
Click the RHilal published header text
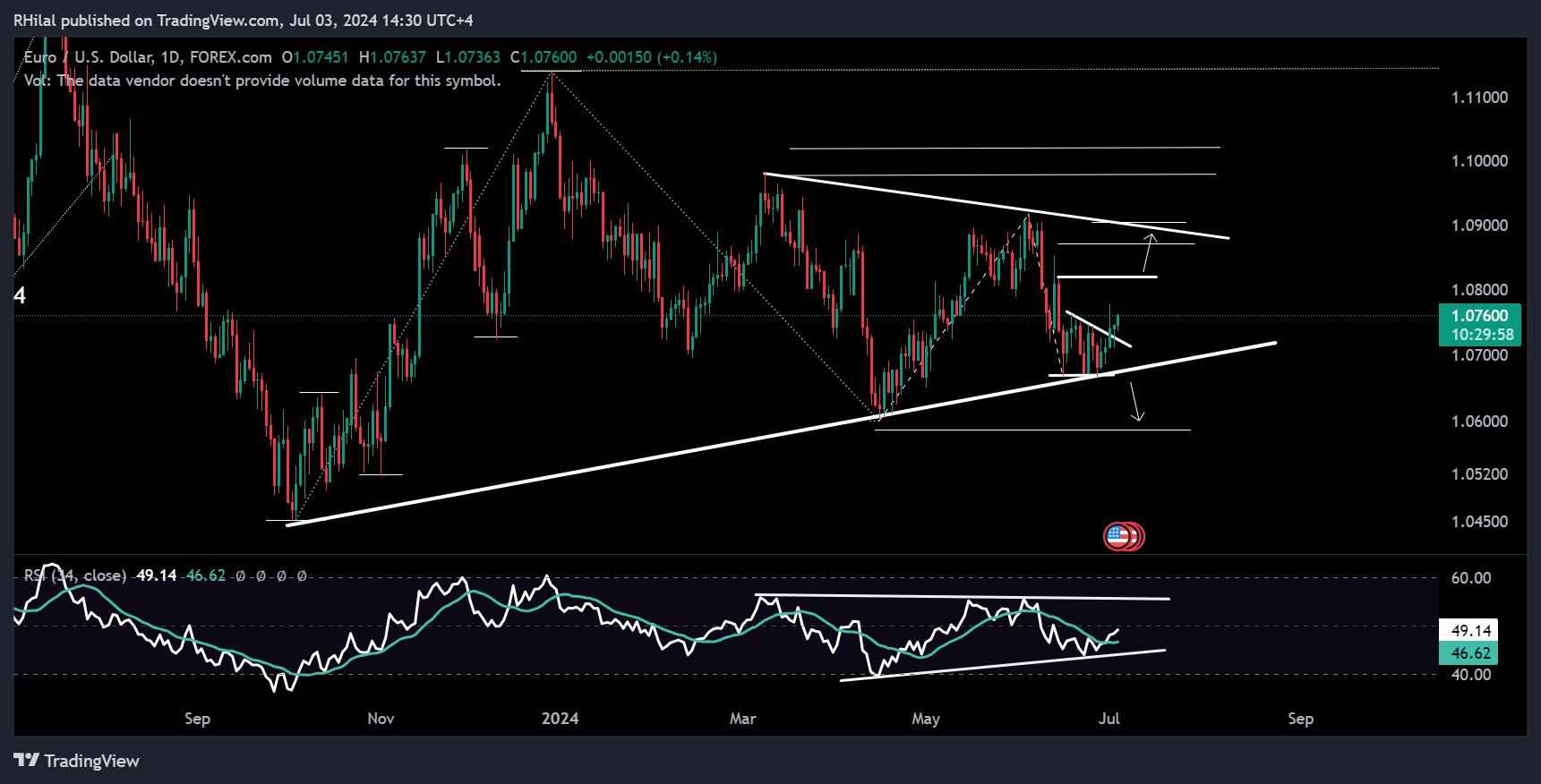(244, 20)
